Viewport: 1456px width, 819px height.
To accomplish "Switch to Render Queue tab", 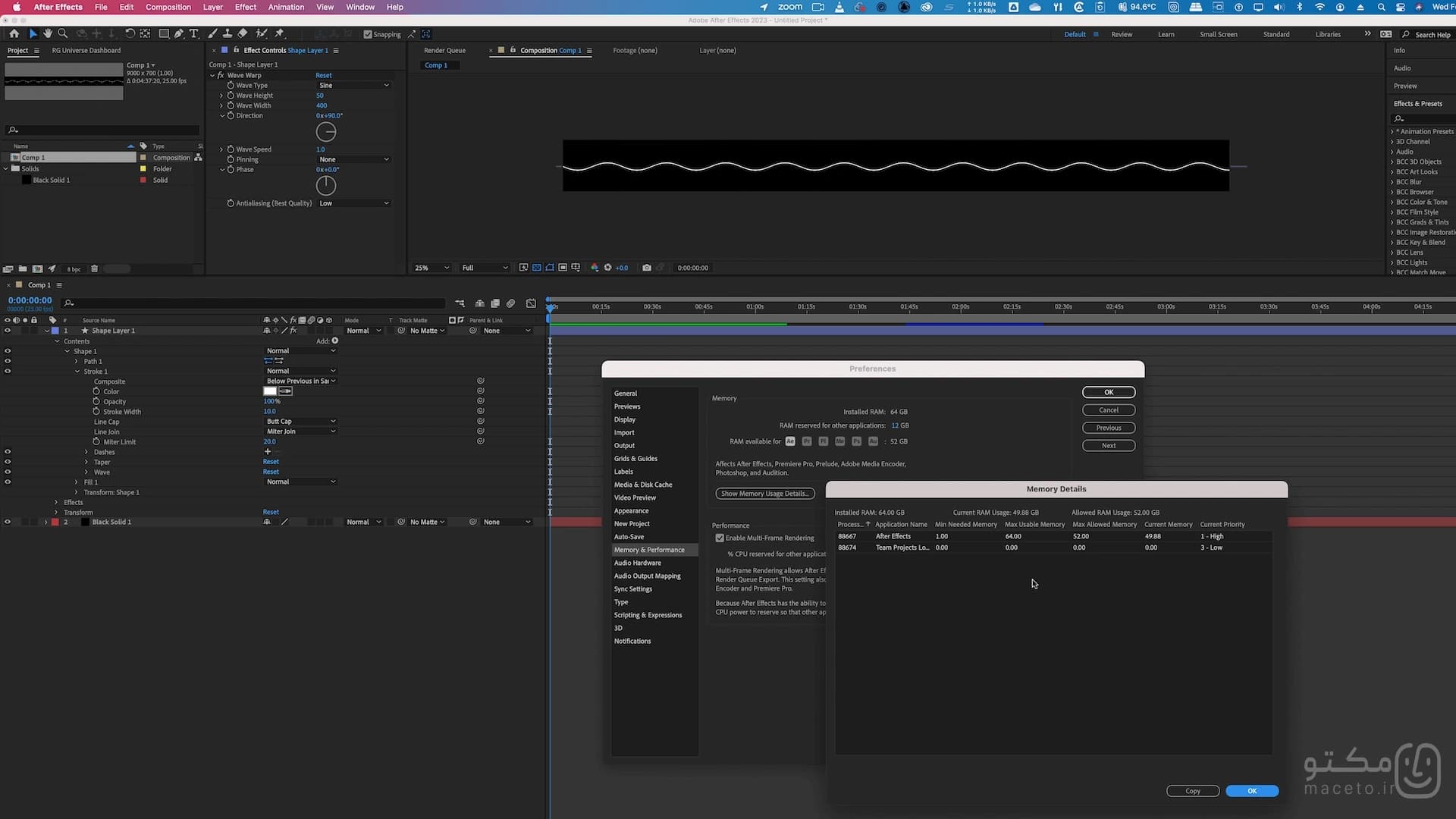I will (x=444, y=51).
